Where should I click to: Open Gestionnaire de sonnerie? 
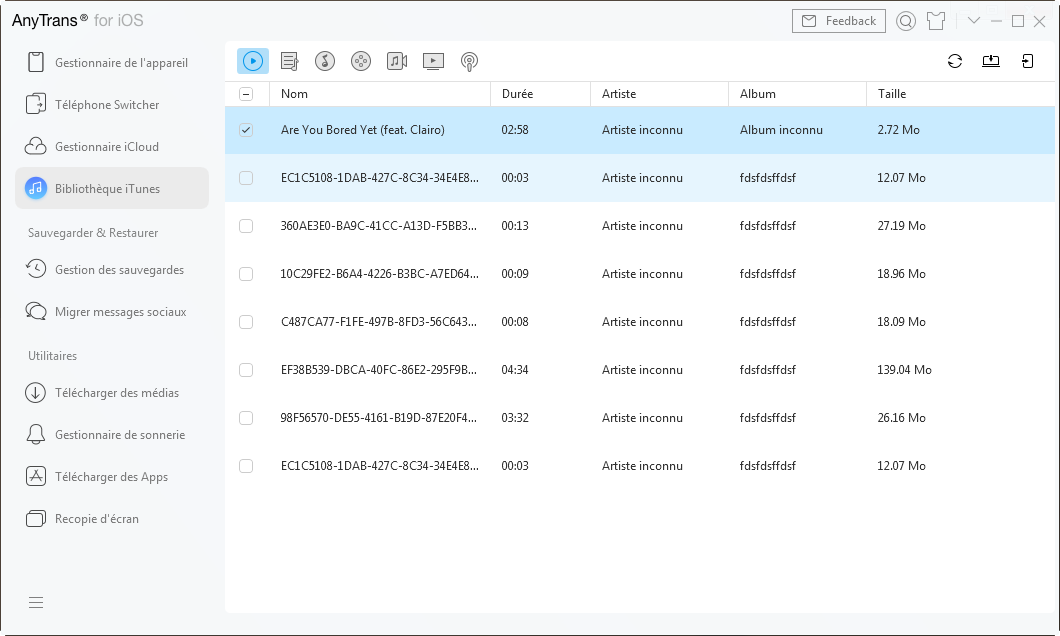tap(112, 434)
